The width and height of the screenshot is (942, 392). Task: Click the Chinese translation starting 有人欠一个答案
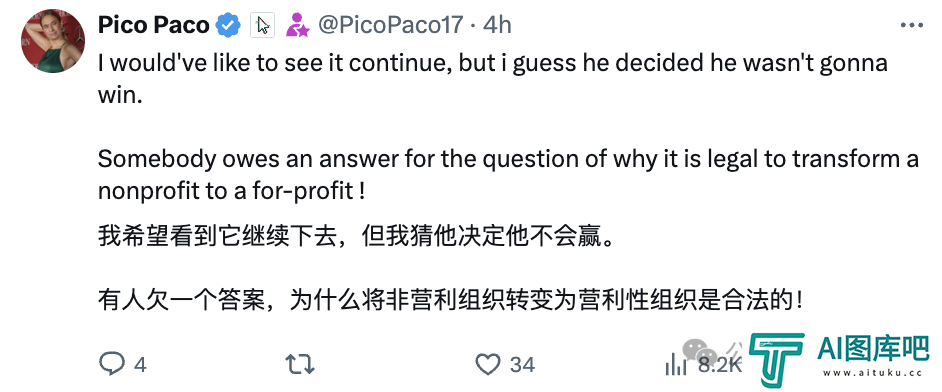(449, 300)
